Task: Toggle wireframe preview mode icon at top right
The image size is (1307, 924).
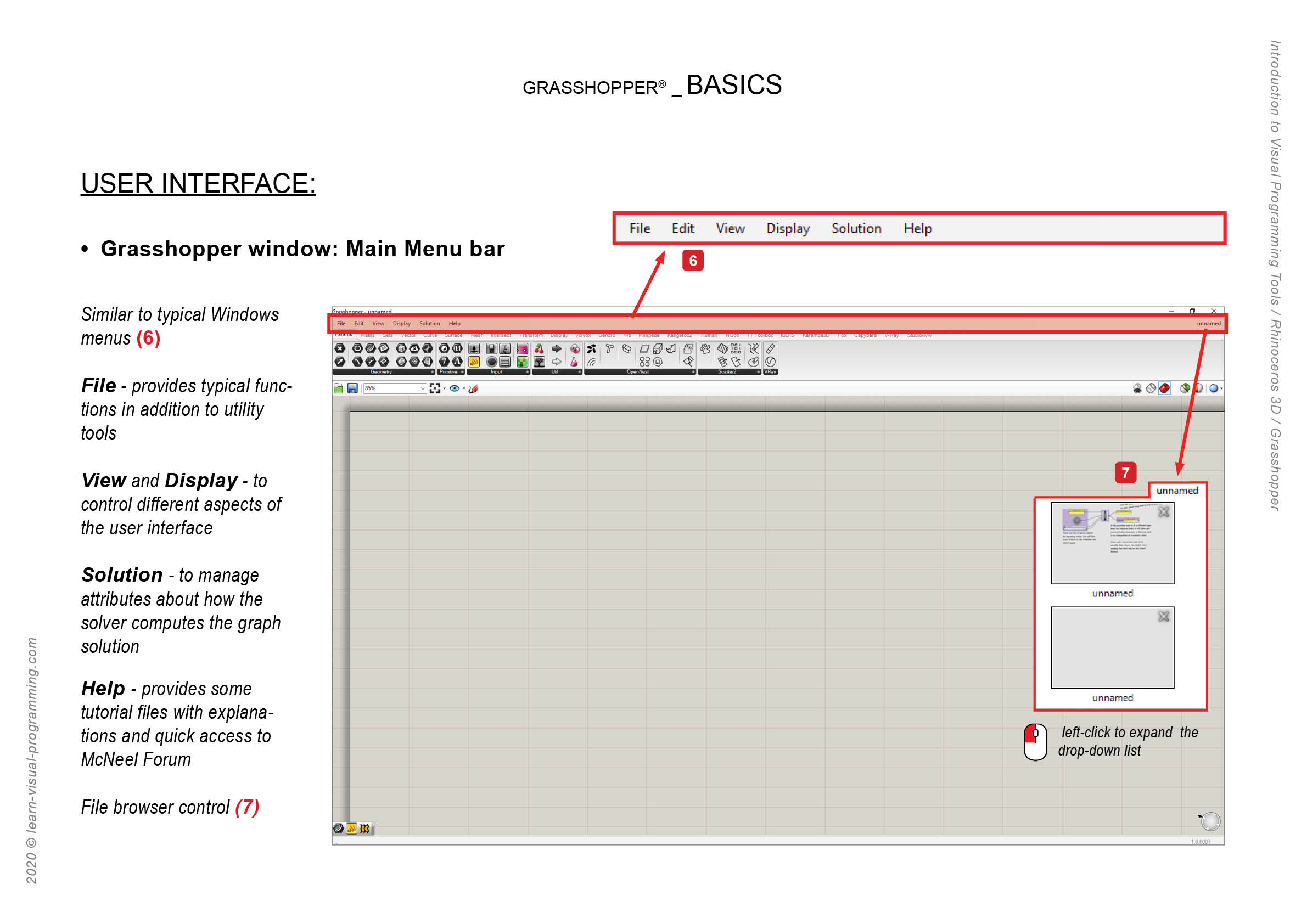Action: [1151, 388]
